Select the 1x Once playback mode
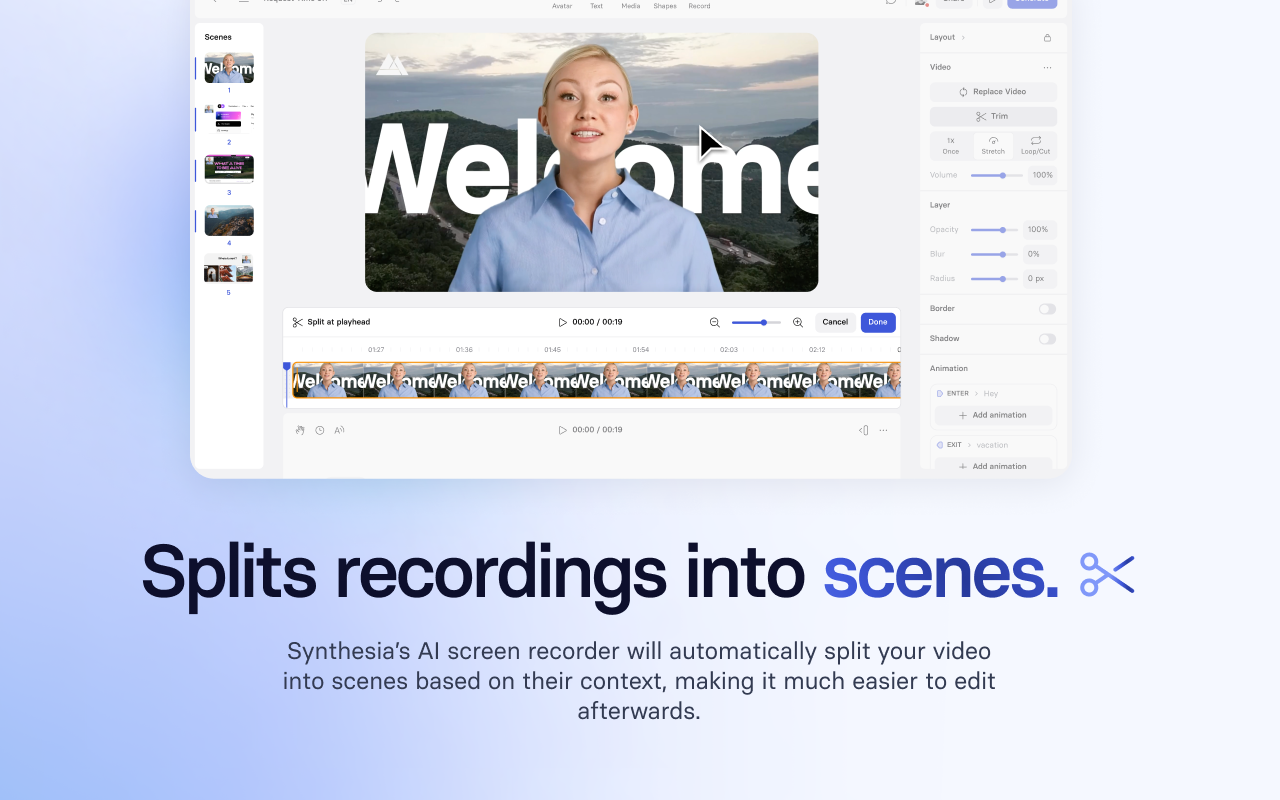Image resolution: width=1280 pixels, height=800 pixels. (951, 146)
